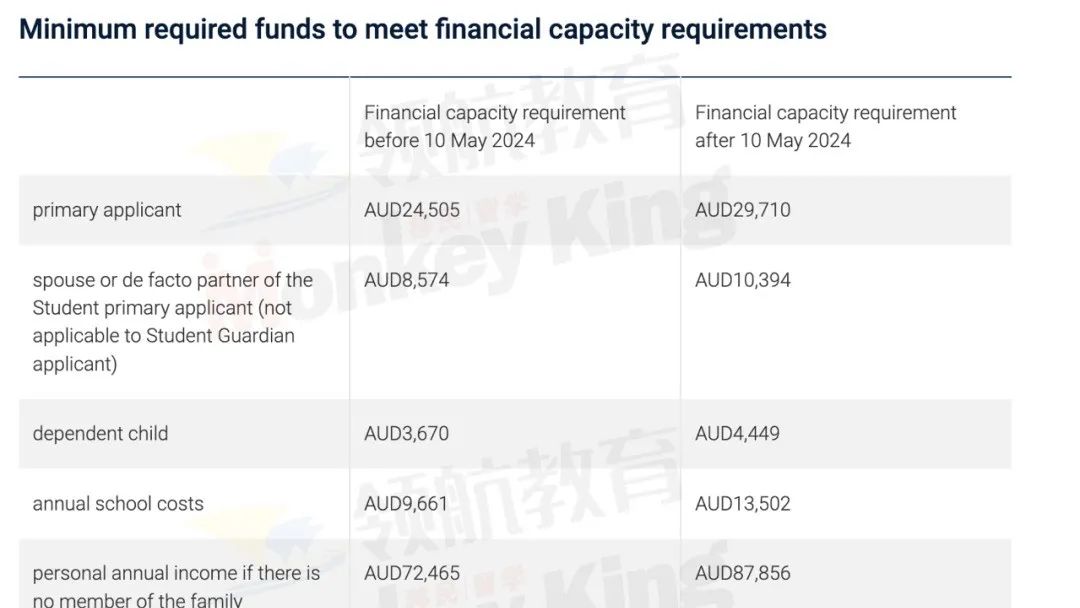Select the 'personal annual income' row label

176,586
